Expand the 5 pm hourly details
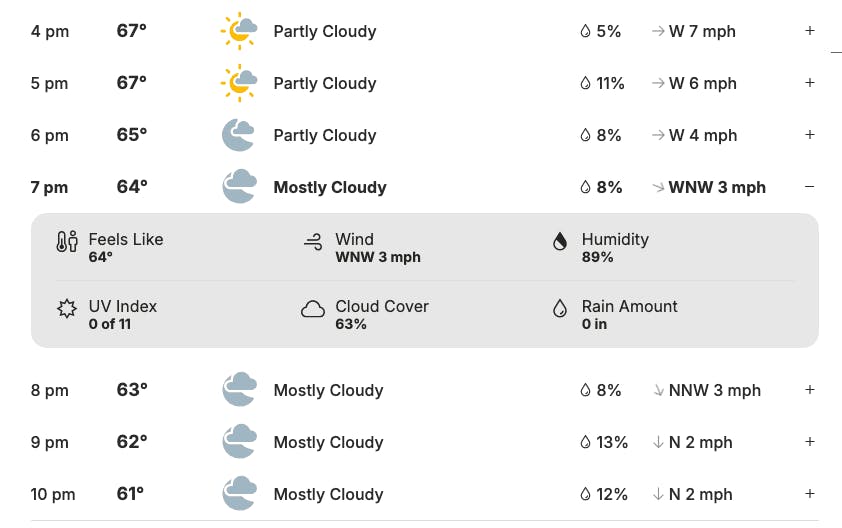The width and height of the screenshot is (842, 528). (x=810, y=83)
